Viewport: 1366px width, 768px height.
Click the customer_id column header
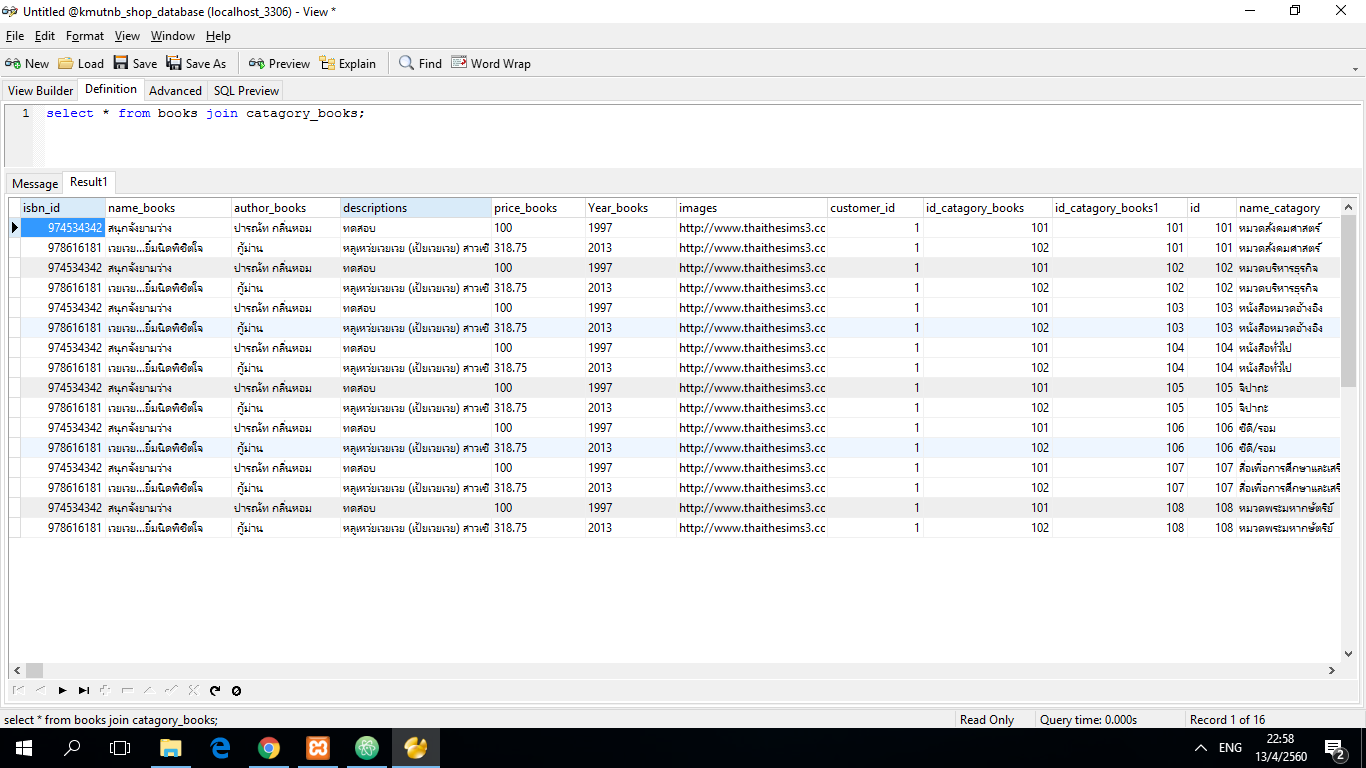pos(875,208)
